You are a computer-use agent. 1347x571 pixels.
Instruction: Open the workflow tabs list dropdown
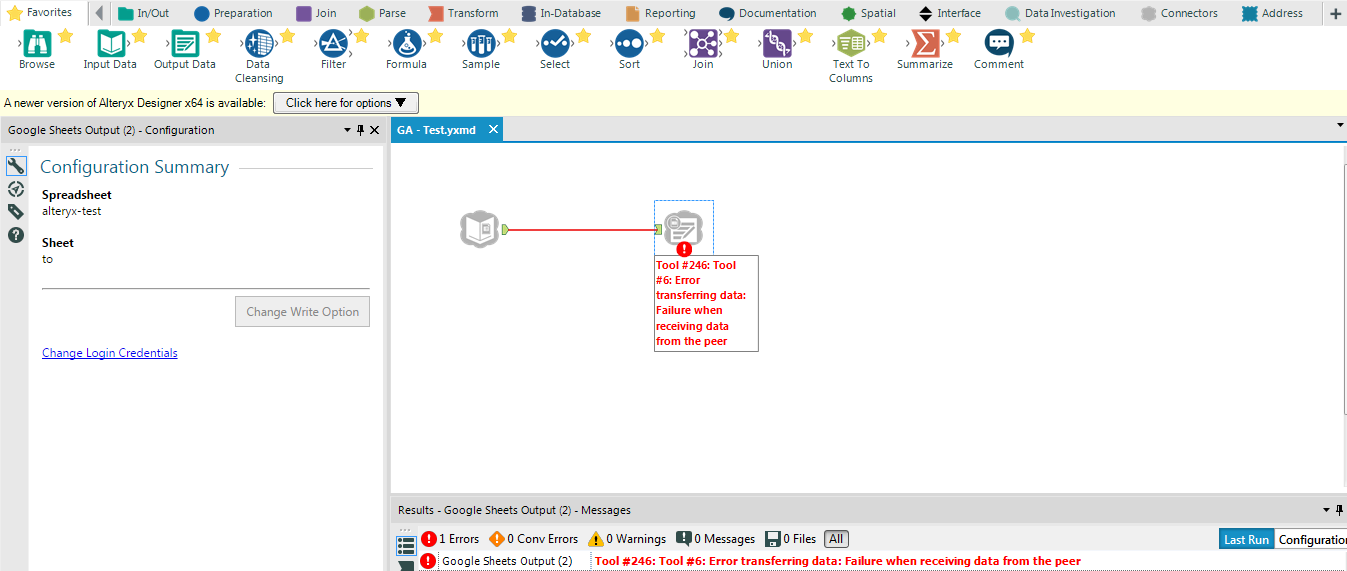1340,126
